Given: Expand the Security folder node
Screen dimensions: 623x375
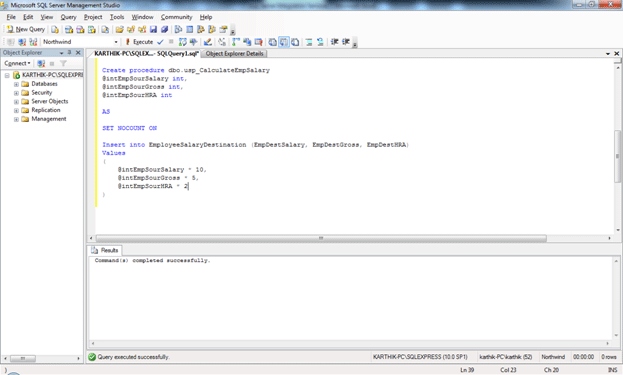Looking at the screenshot, I should tap(16, 93).
